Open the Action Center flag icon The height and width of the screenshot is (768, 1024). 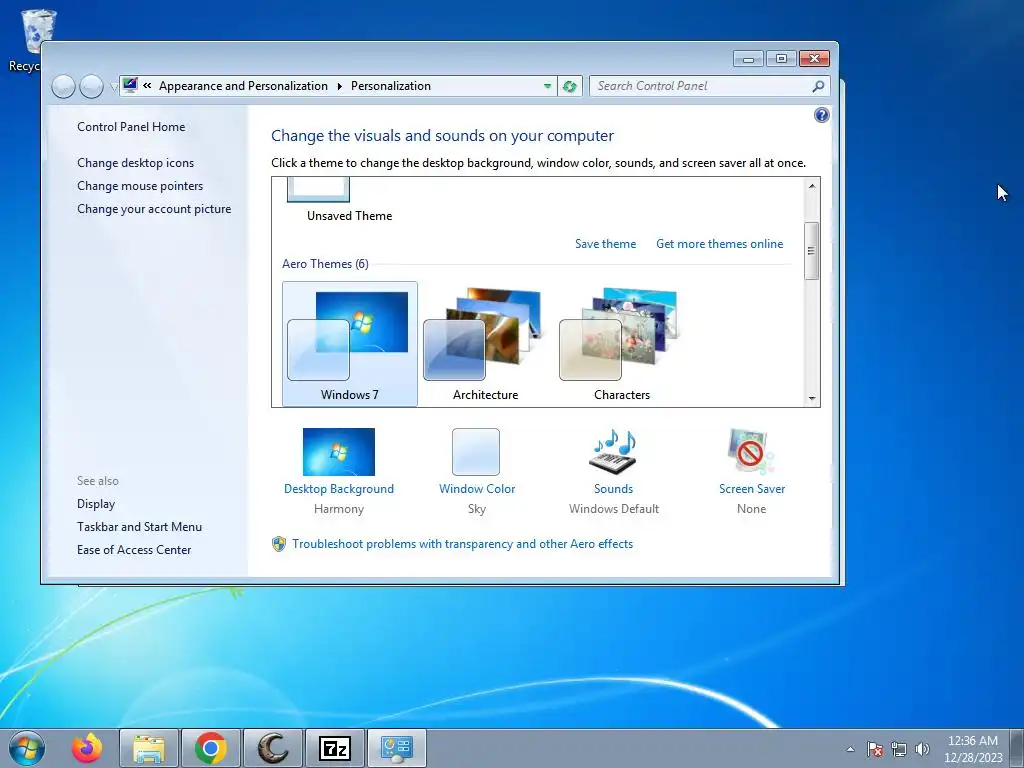(x=875, y=749)
